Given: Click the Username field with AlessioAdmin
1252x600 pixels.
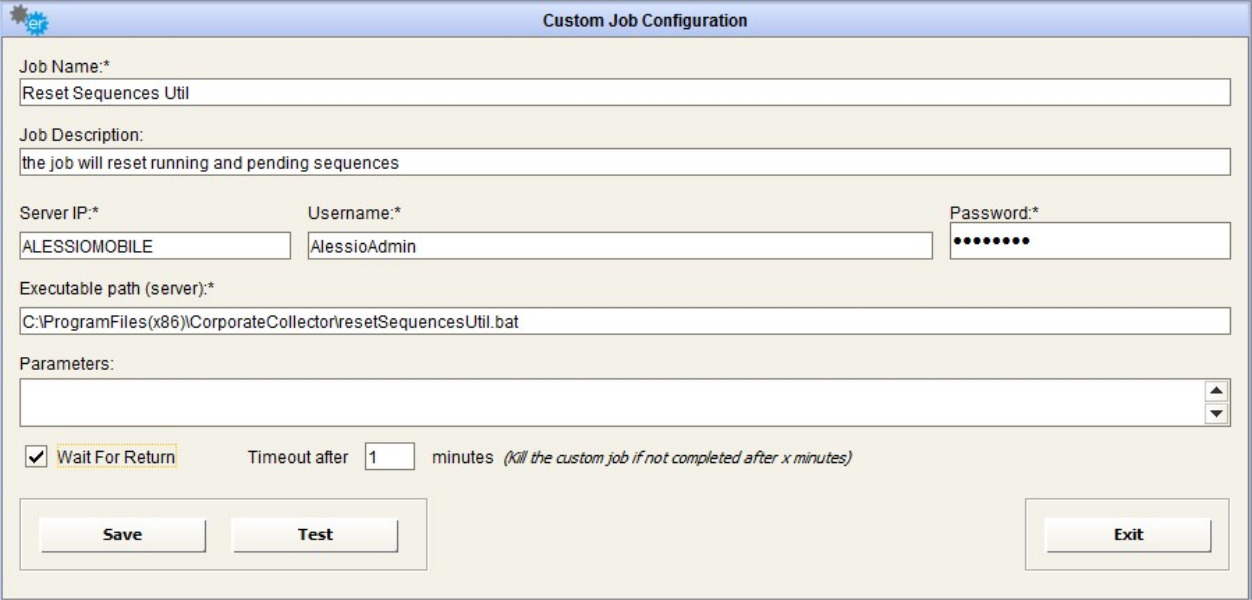Looking at the screenshot, I should (x=620, y=246).
